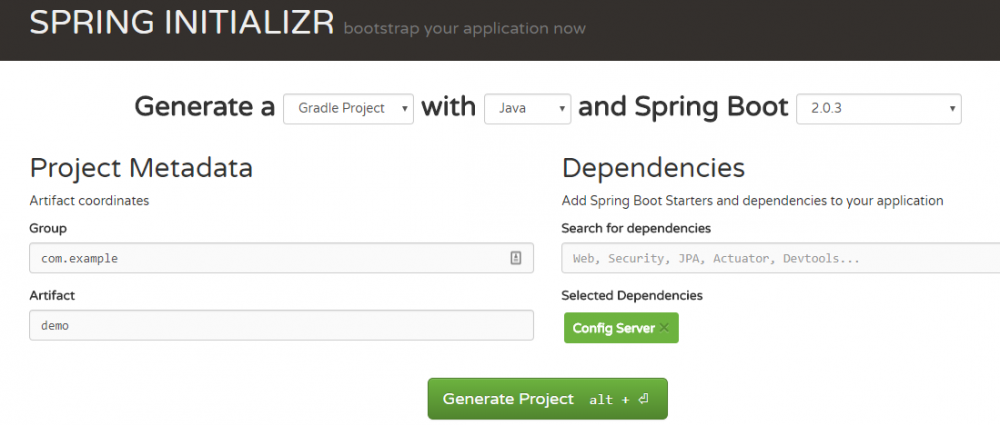Click the Project Metadata heading
The height and width of the screenshot is (425, 1000).
[x=141, y=168]
